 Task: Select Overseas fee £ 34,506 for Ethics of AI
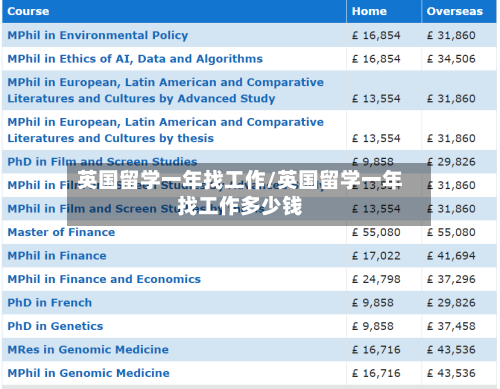[x=451, y=59]
